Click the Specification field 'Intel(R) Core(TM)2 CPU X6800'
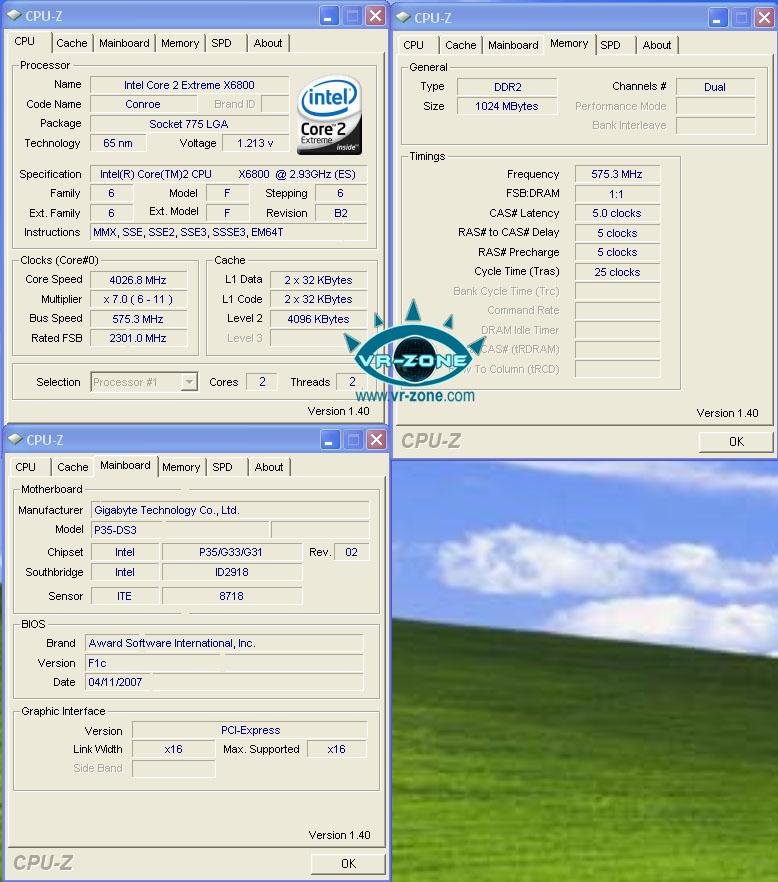This screenshot has width=778, height=882. pyautogui.click(x=228, y=174)
